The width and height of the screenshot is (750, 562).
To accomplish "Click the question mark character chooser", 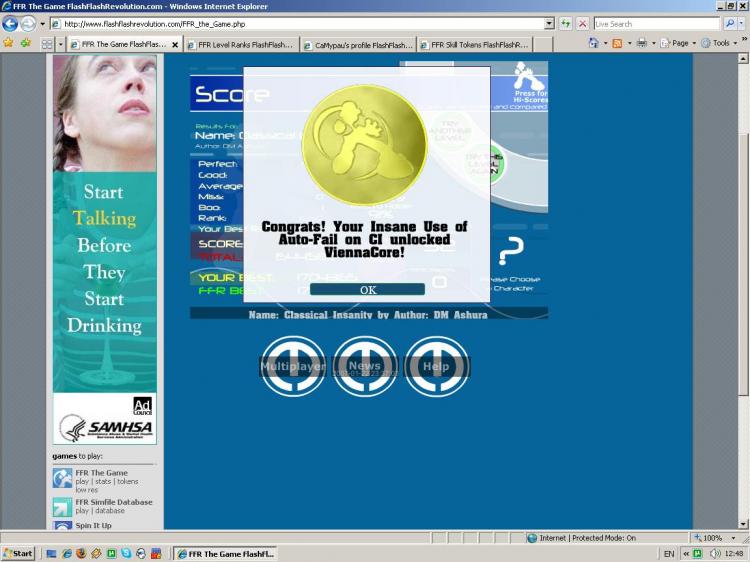I will pyautogui.click(x=511, y=251).
